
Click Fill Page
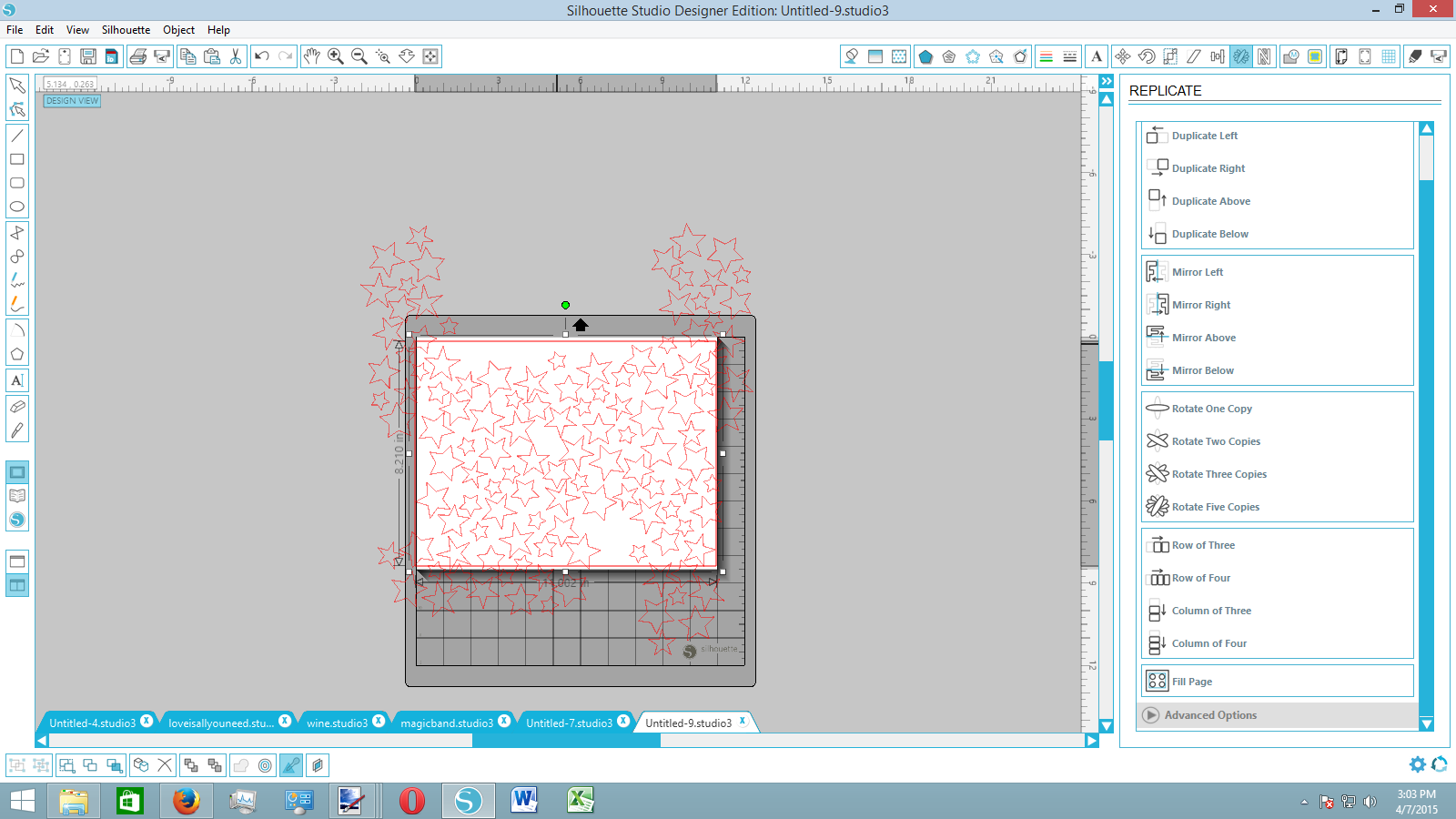[x=1278, y=682]
